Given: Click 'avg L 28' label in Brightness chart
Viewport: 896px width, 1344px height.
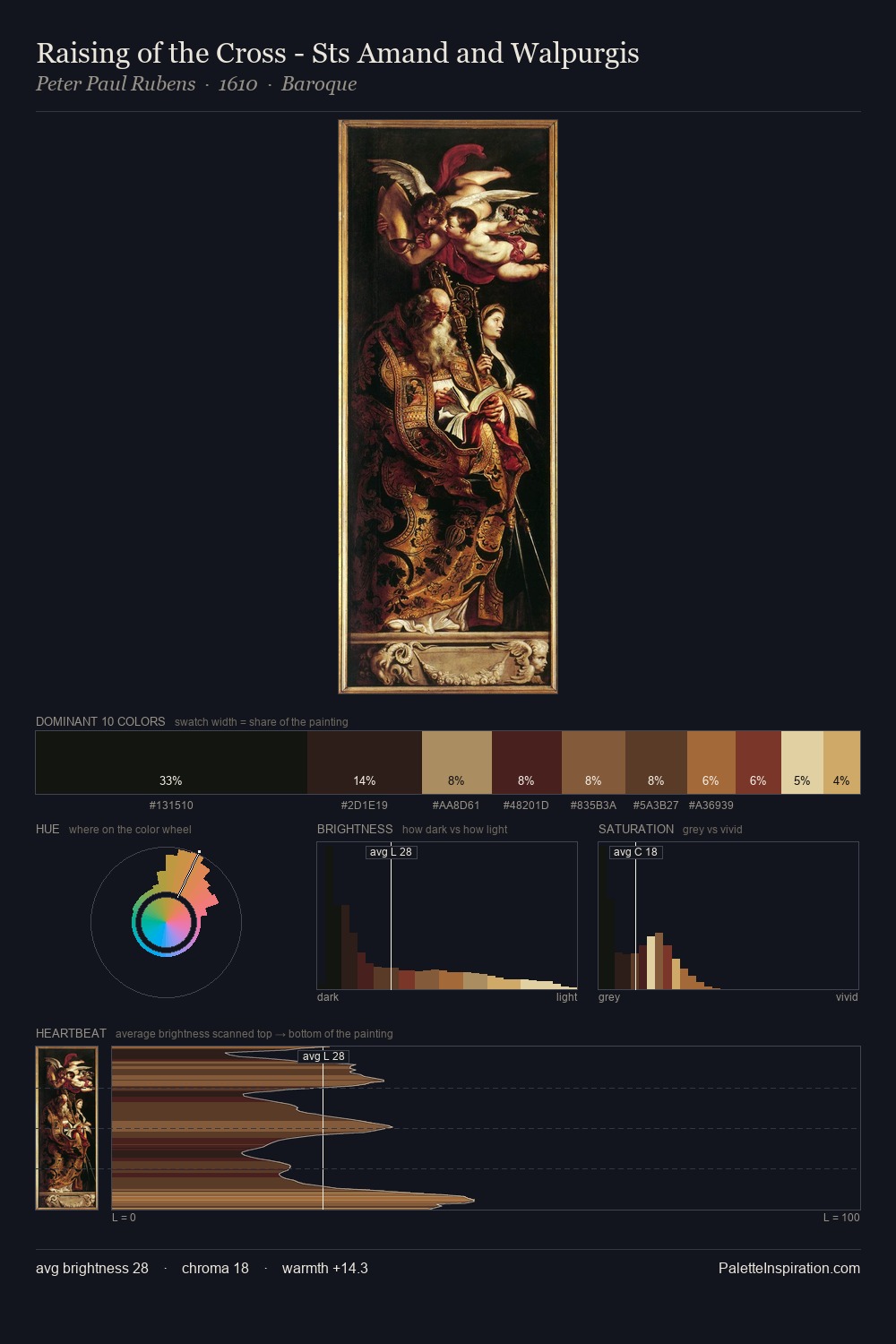Looking at the screenshot, I should pyautogui.click(x=392, y=851).
